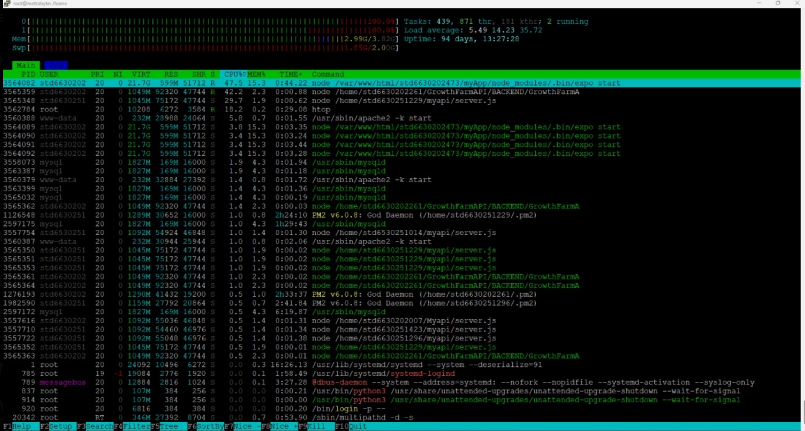Click the Command column header

tap(330, 74)
